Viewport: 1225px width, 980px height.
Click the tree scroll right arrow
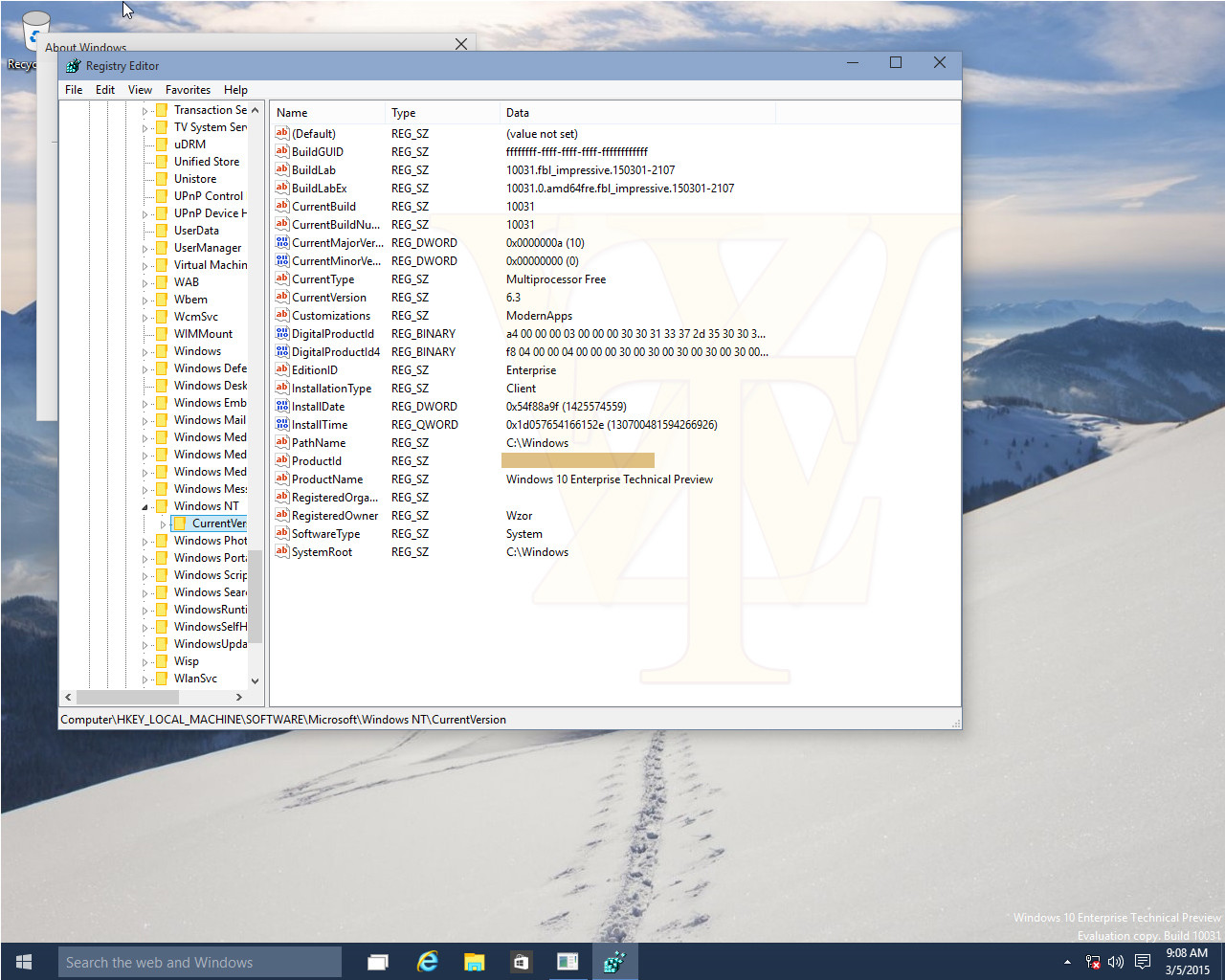238,697
